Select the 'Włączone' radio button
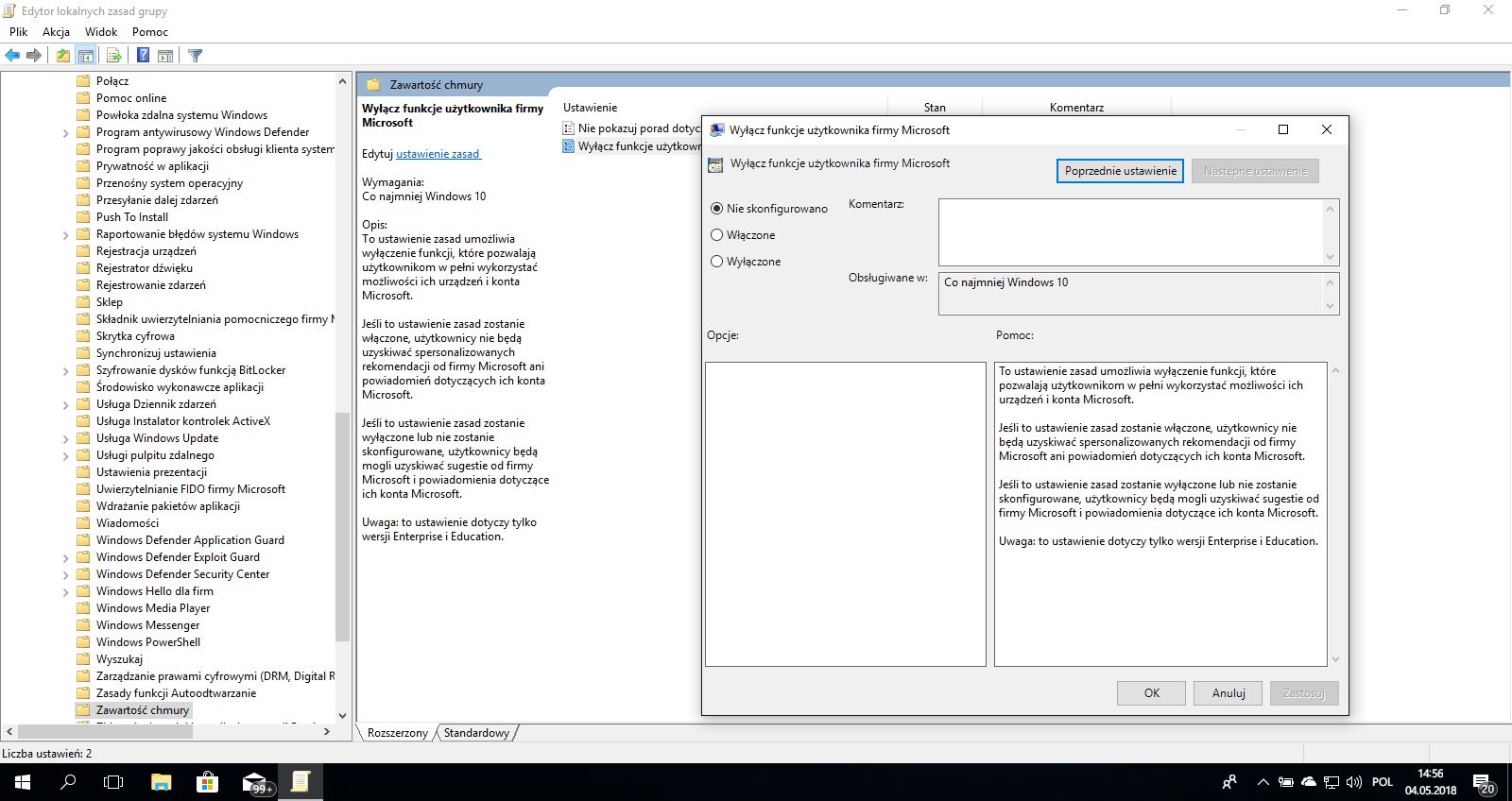Image resolution: width=1512 pixels, height=801 pixels. point(716,235)
